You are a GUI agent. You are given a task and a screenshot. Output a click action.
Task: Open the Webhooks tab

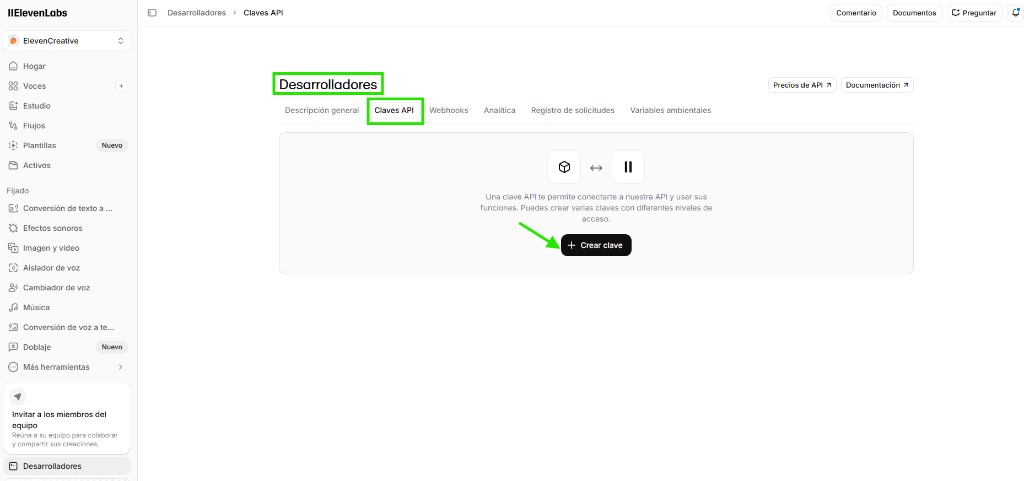[449, 110]
